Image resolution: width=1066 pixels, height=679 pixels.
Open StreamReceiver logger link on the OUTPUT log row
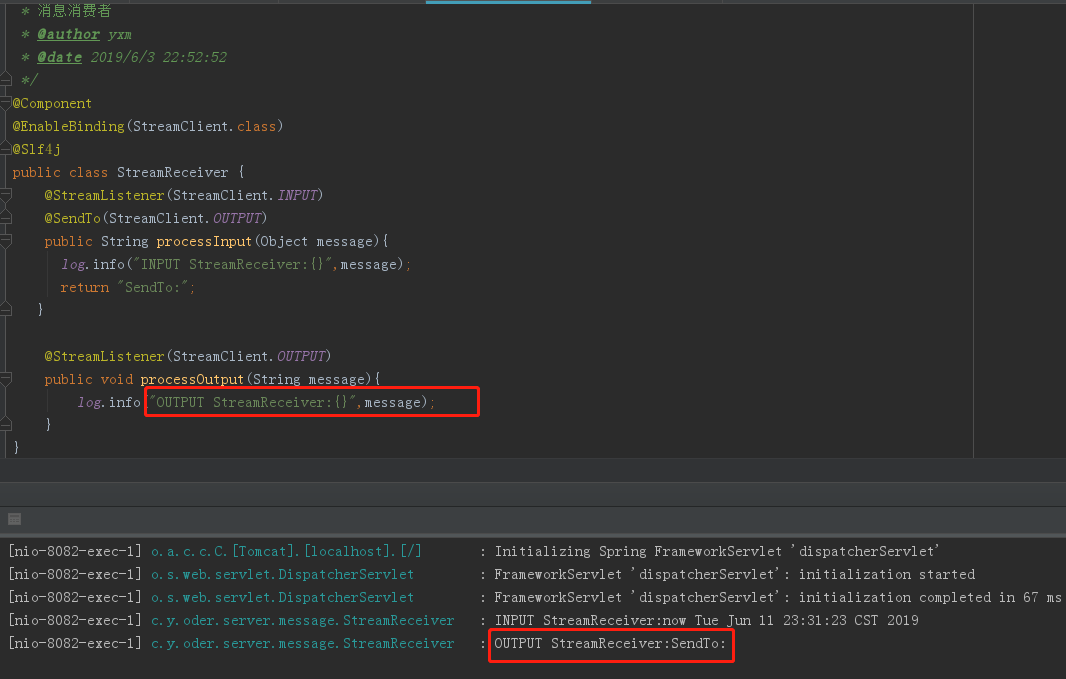(x=303, y=643)
